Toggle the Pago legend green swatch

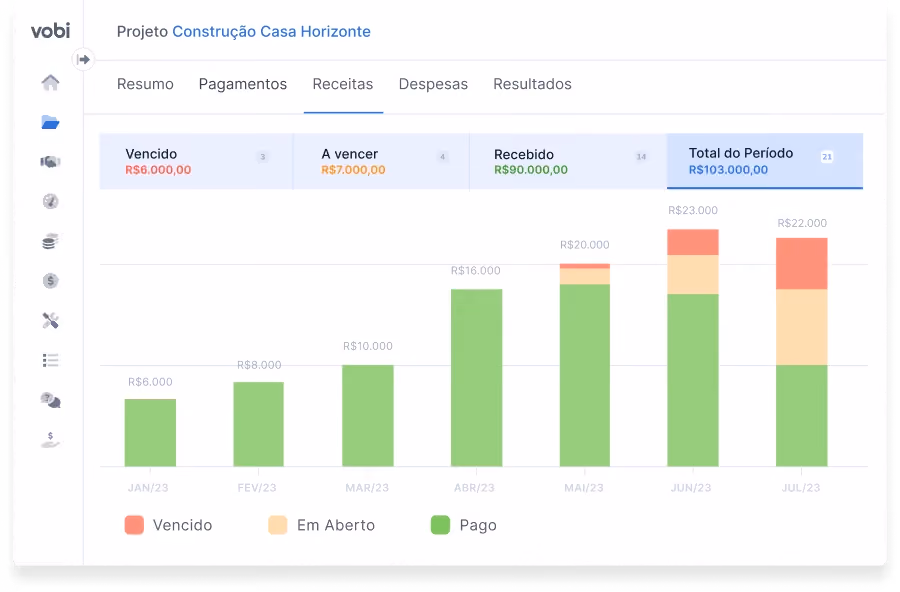[x=440, y=525]
